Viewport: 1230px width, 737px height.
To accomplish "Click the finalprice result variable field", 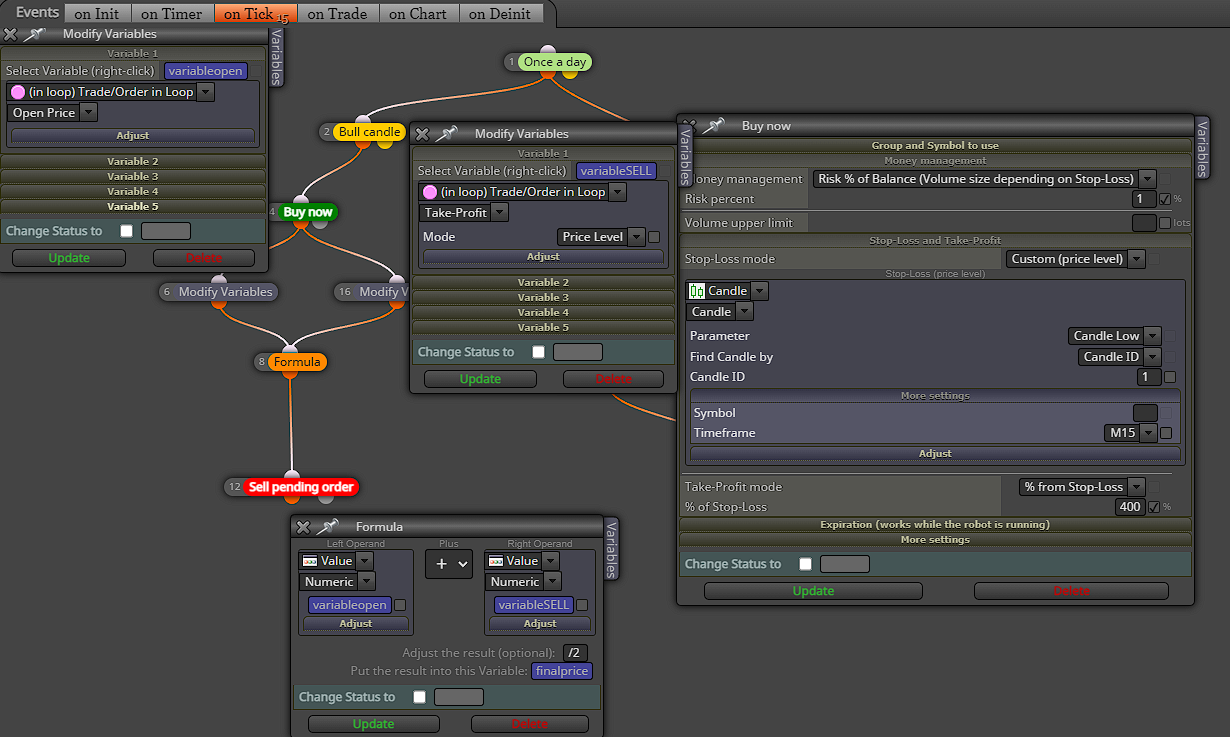I will click(561, 672).
